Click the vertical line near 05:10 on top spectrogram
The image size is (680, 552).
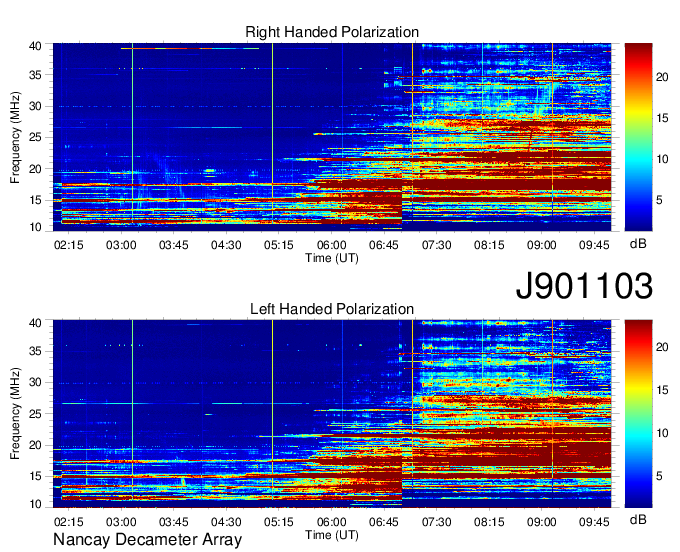272,137
